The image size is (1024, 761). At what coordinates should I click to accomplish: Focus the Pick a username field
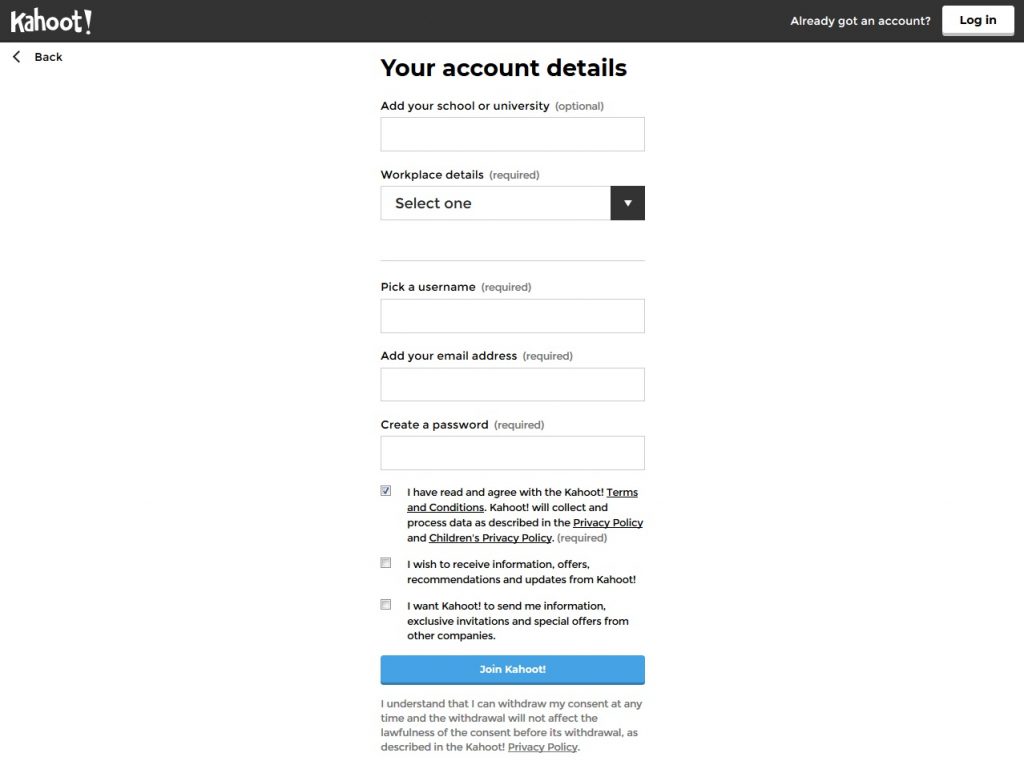pyautogui.click(x=512, y=316)
